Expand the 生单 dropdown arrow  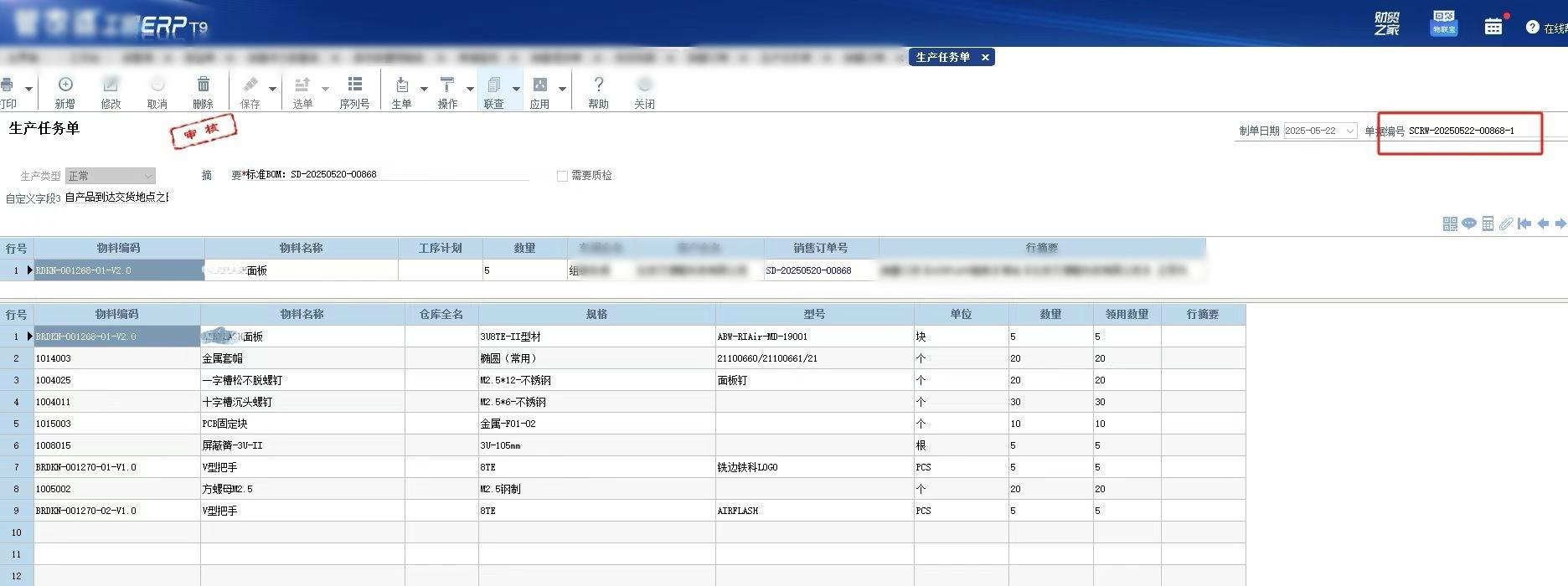424,89
